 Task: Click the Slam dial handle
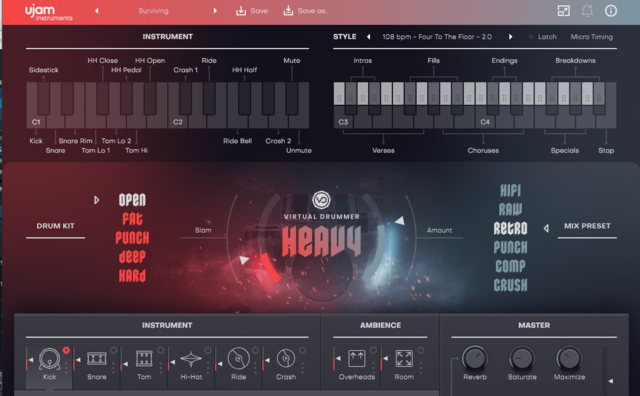coord(244,260)
